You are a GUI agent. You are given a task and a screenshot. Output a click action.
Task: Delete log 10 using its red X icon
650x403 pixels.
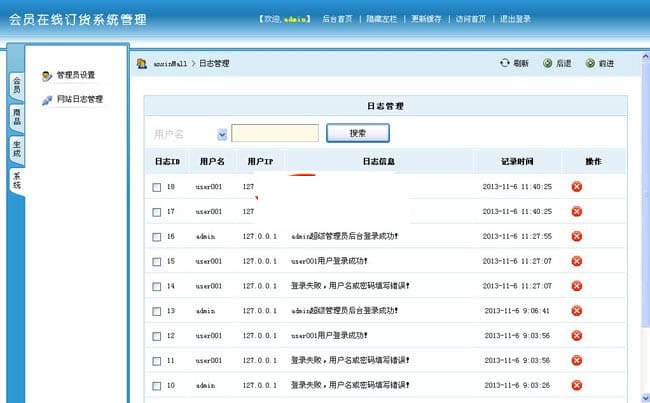click(577, 385)
